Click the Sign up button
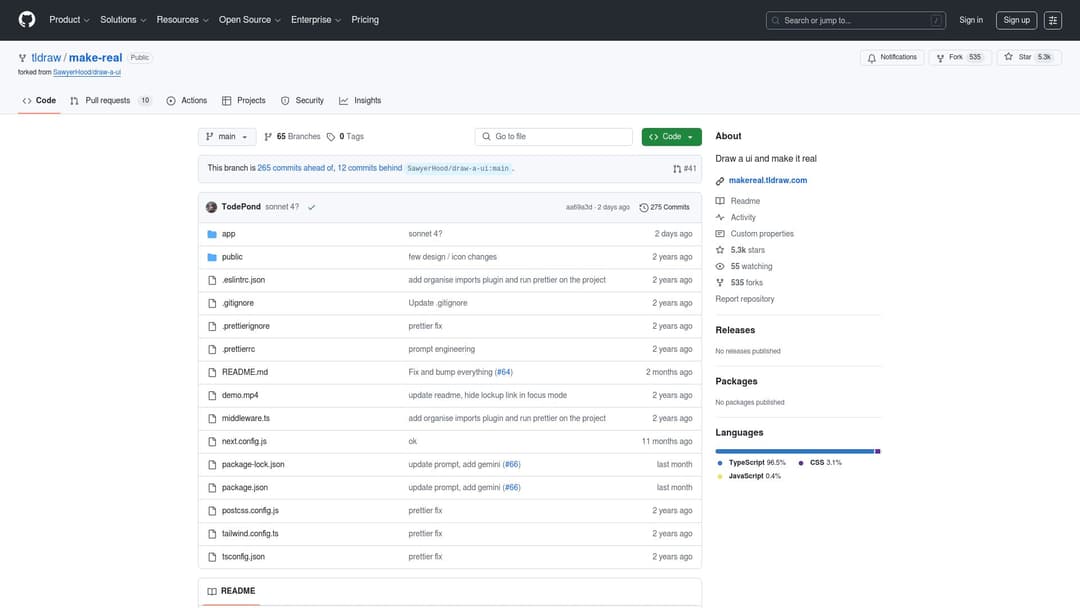This screenshot has height=608, width=1080. [1016, 20]
